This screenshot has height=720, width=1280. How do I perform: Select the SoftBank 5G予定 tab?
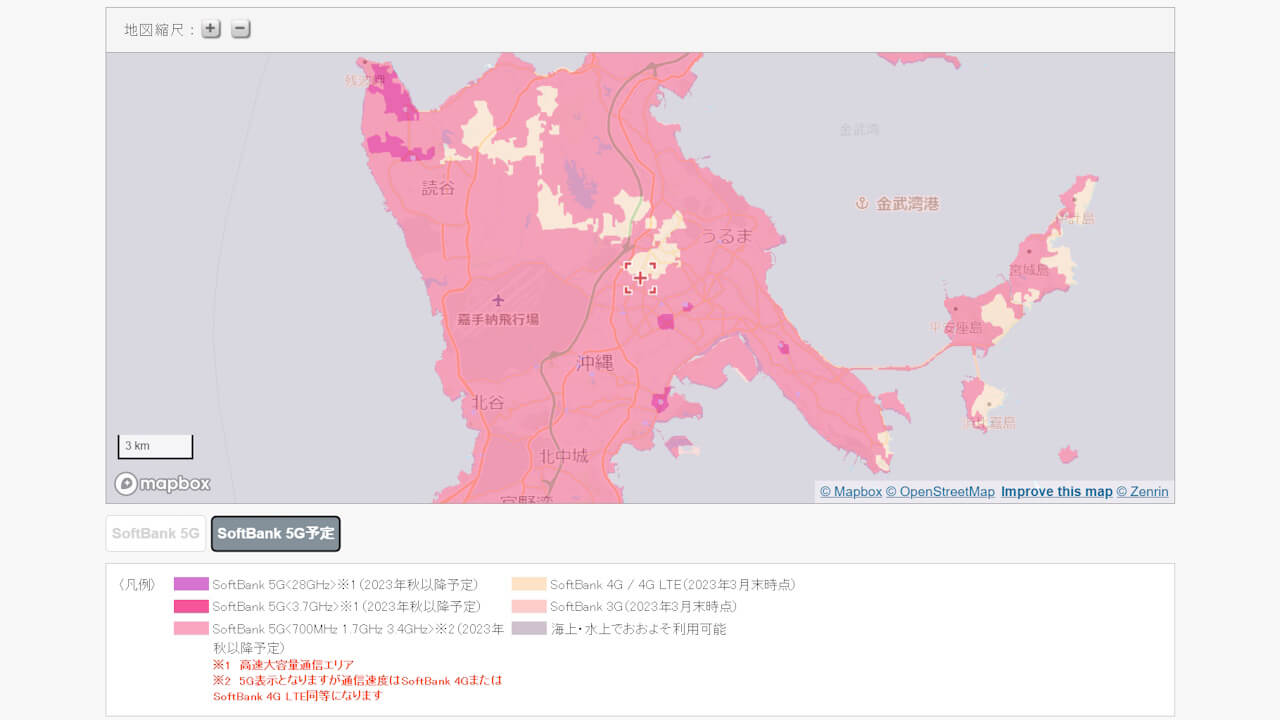pyautogui.click(x=275, y=533)
